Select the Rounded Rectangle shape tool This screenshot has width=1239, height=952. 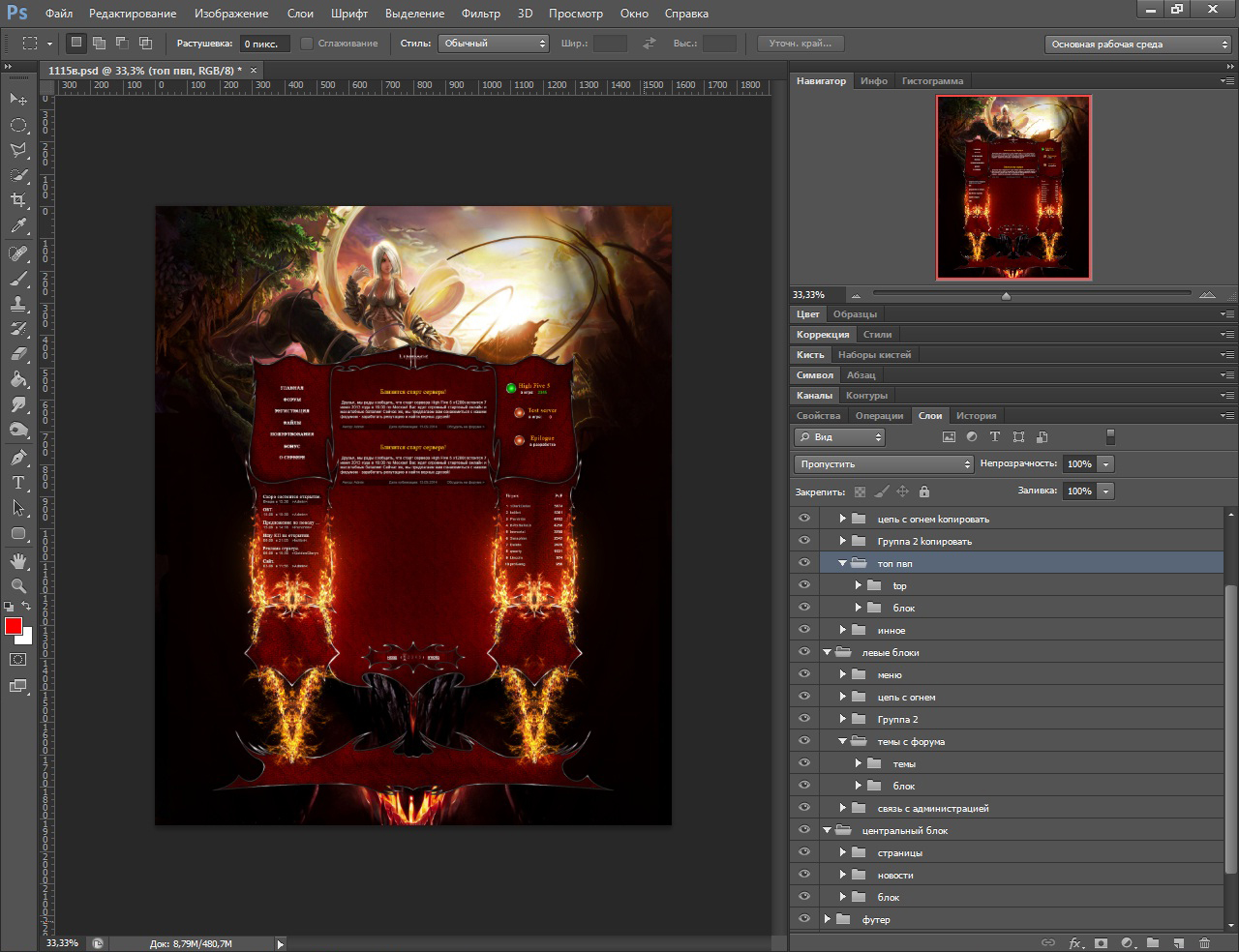18,533
